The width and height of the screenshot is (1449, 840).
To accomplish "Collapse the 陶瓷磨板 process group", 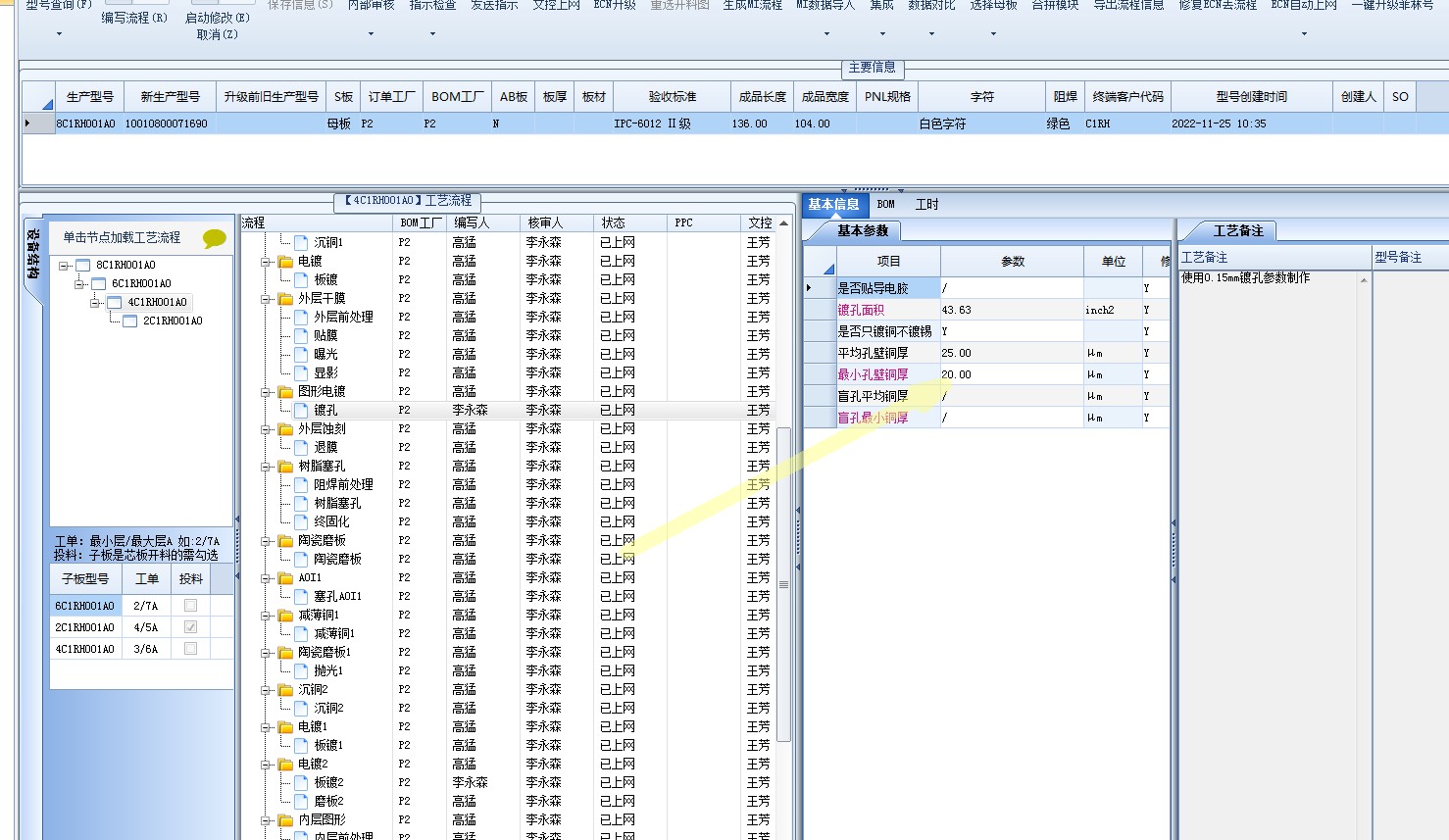I will tap(266, 541).
